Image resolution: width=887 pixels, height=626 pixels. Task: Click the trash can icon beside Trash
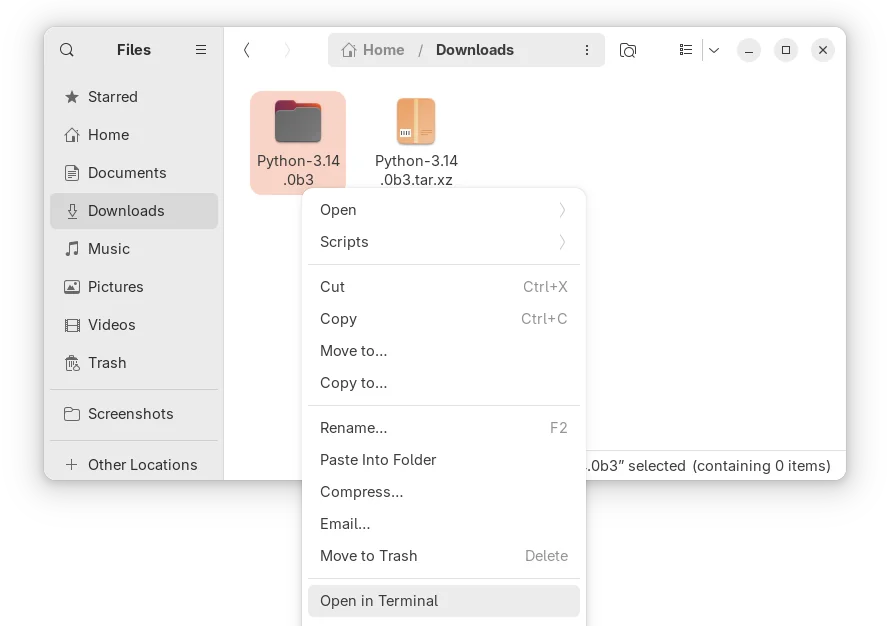[x=72, y=363]
